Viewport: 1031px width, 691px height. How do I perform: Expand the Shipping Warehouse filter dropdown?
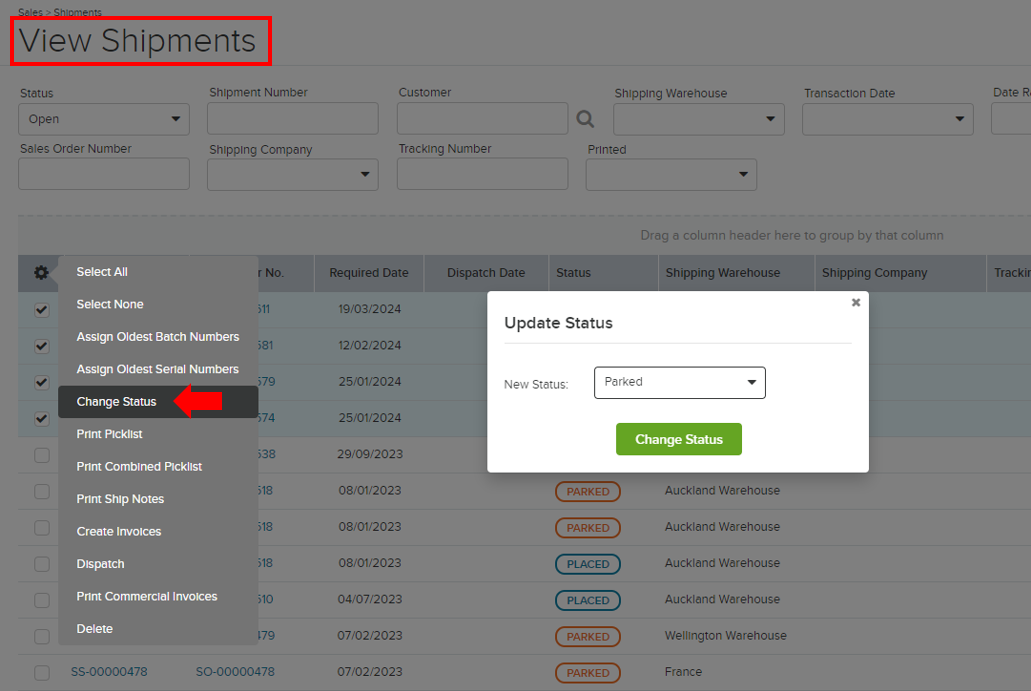698,118
